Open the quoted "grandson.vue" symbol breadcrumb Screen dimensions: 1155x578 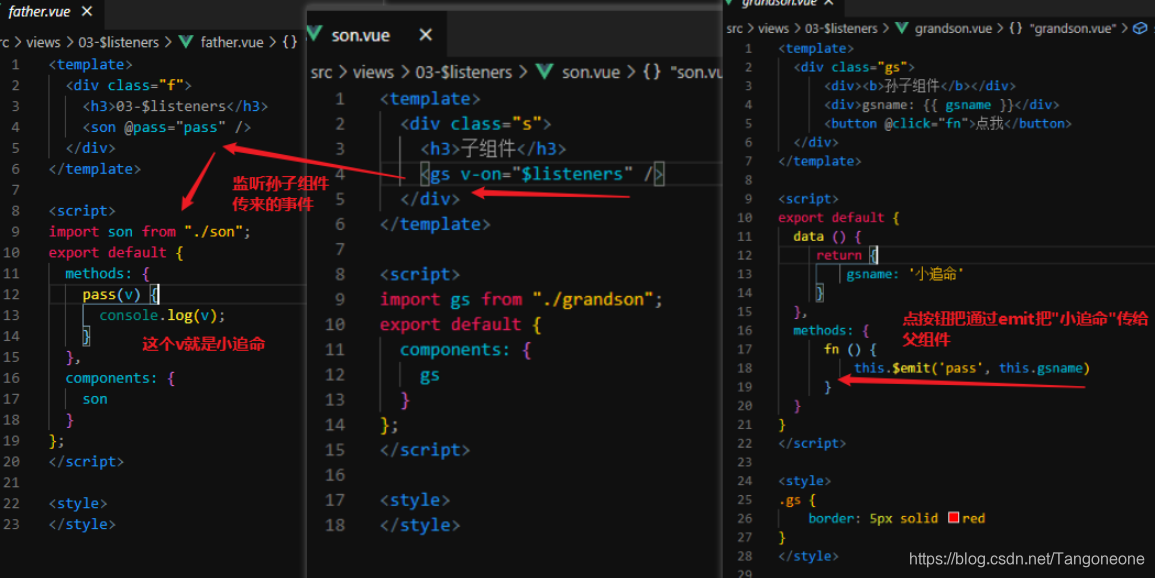(1072, 29)
